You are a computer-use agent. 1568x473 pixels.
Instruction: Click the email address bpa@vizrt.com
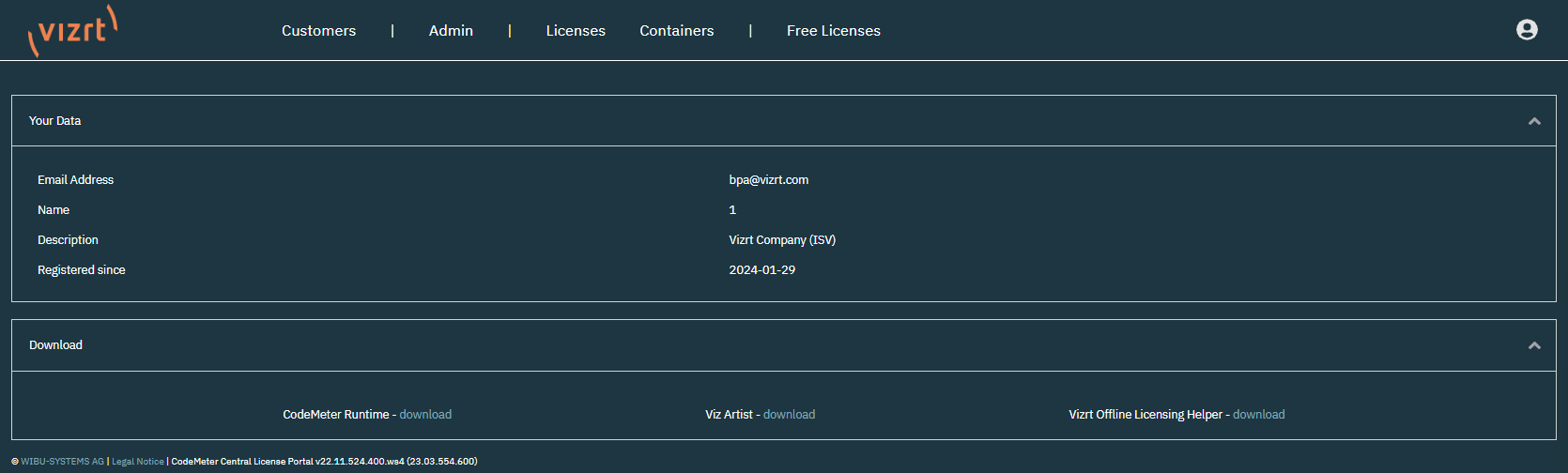pos(768,180)
